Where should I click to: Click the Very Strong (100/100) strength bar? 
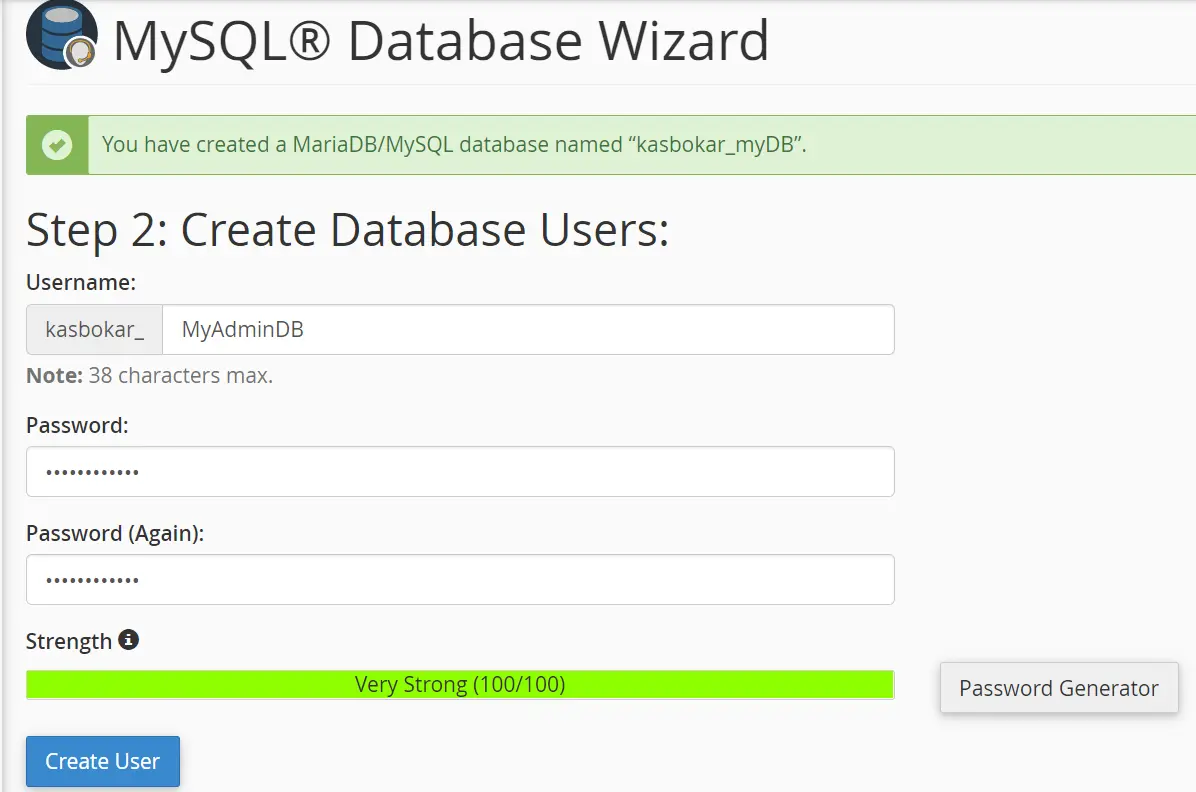tap(460, 684)
